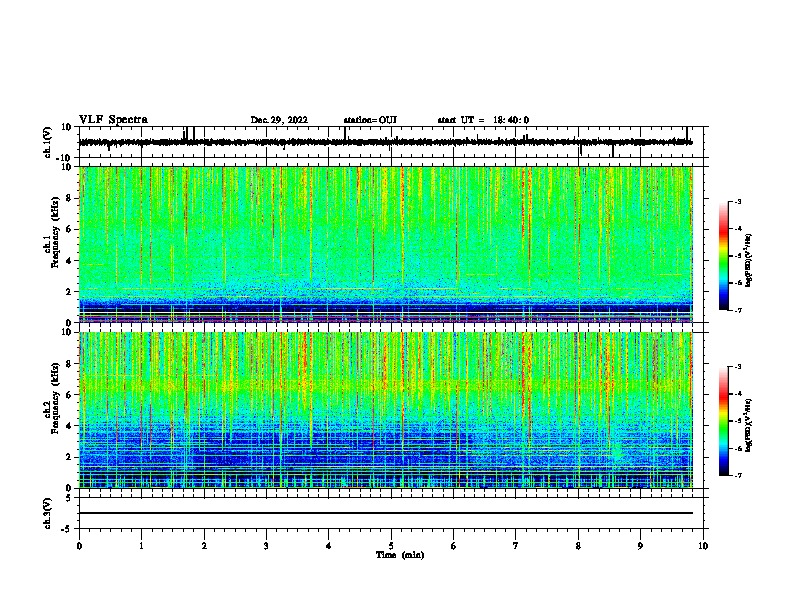The image size is (792, 612).
Task: Click the "station=OUI" header label
Action: tap(370, 120)
